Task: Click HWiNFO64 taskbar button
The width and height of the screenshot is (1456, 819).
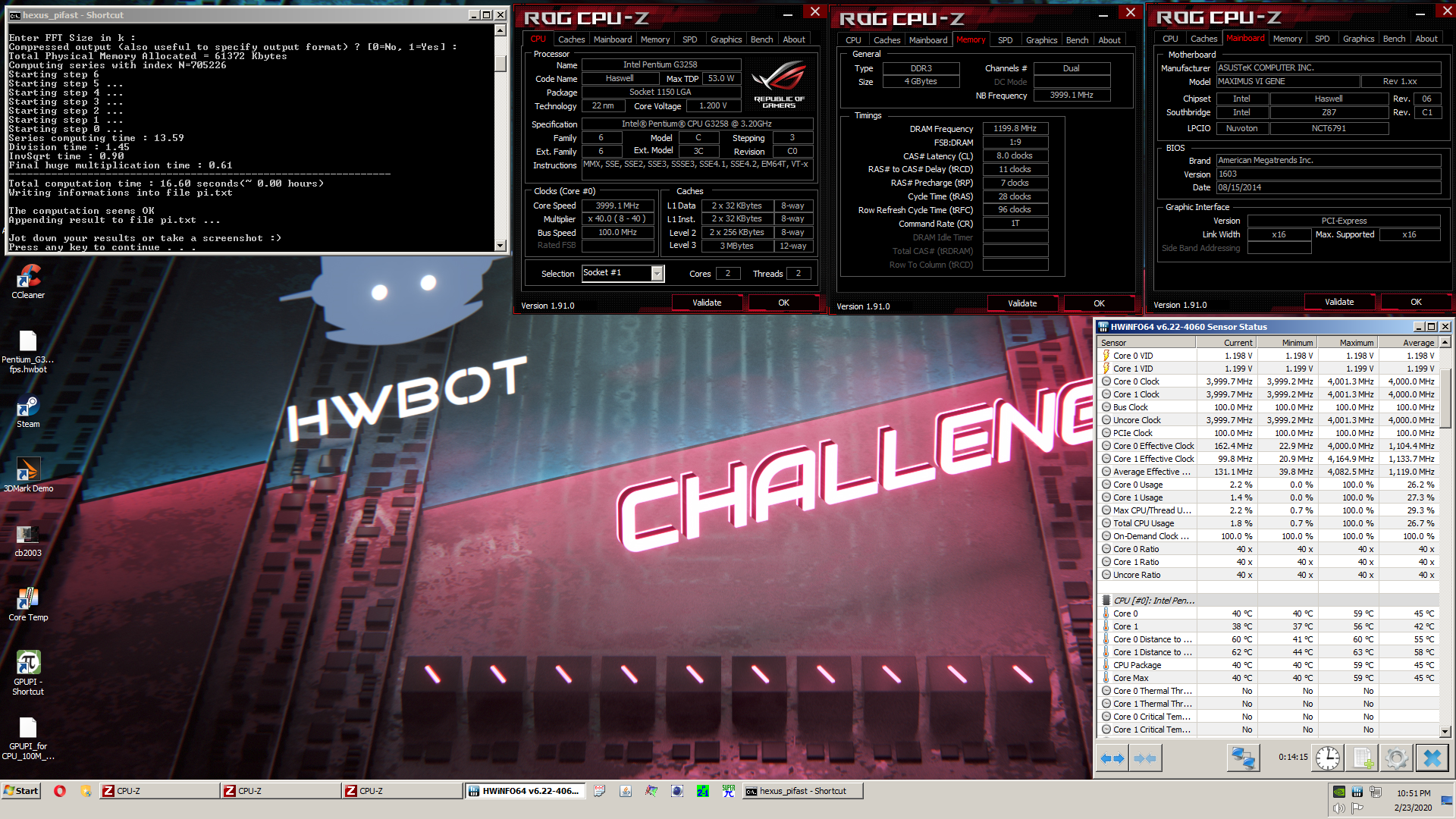Action: [525, 791]
